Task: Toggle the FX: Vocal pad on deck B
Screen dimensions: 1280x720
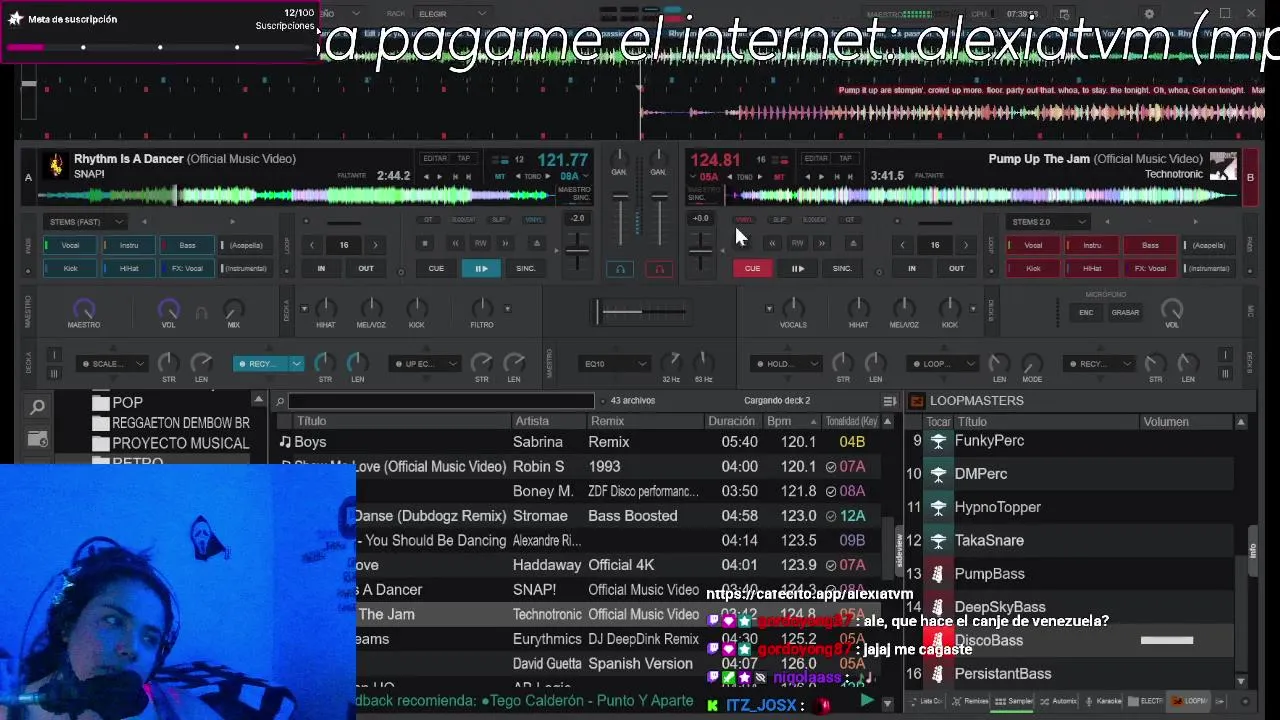Action: [x=1150, y=268]
